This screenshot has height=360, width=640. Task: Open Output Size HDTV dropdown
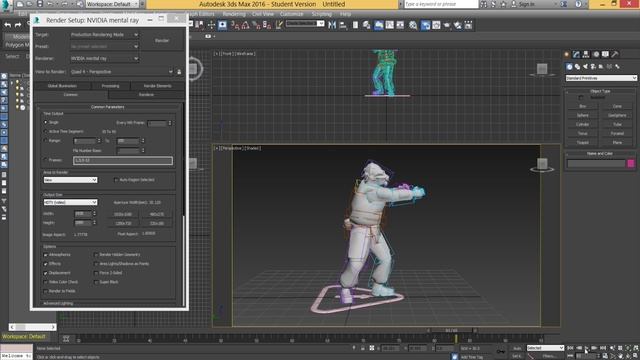click(x=70, y=202)
